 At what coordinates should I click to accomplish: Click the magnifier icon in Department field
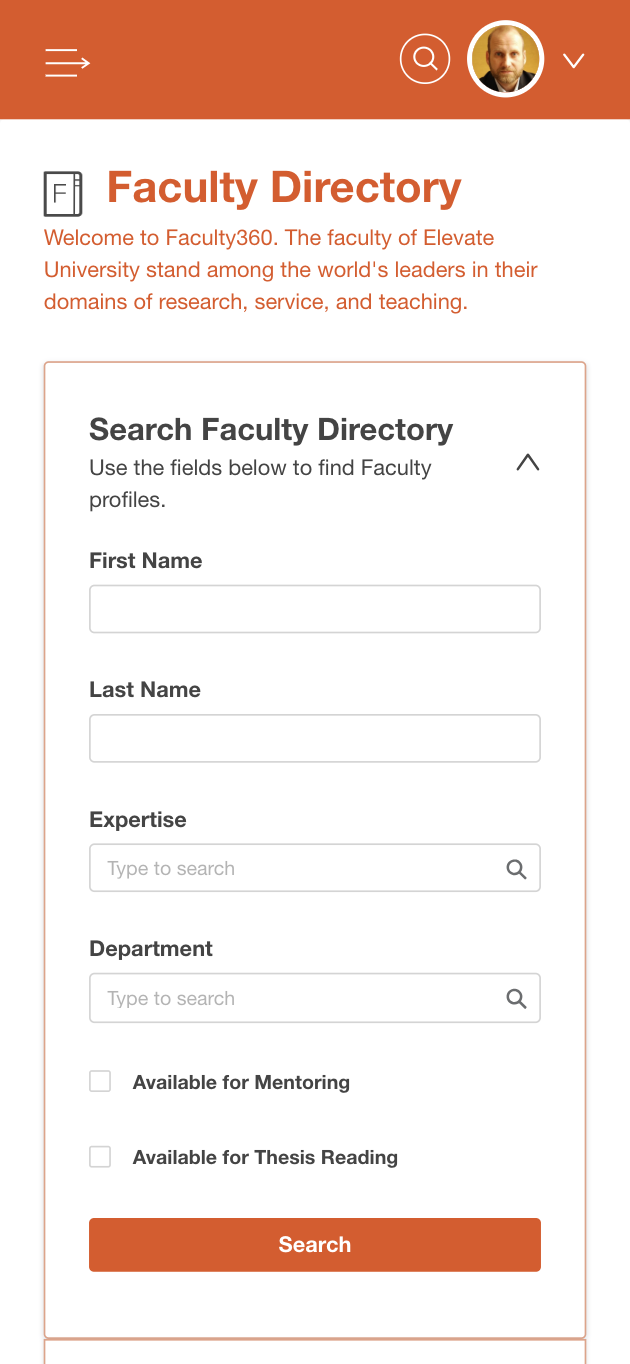516,999
